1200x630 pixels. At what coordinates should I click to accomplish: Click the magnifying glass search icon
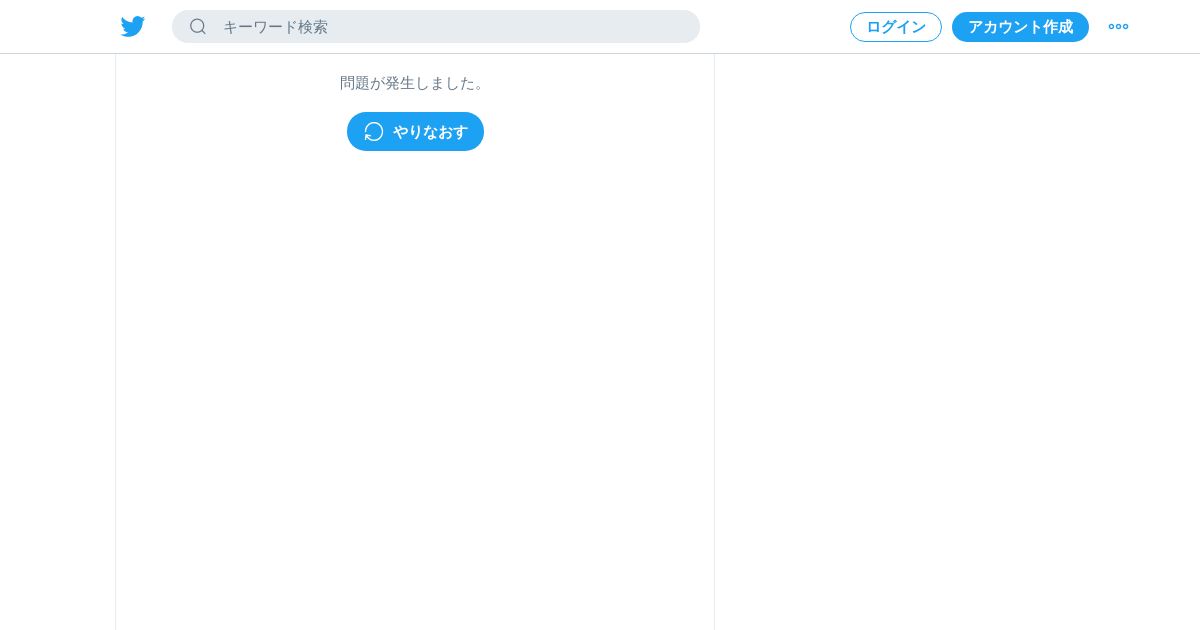pos(198,26)
